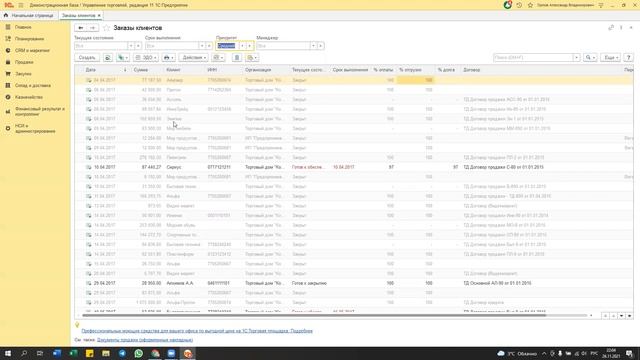Image resolution: width=640 pixels, height=360 pixels.
Task: Open the printer print menu
Action: tap(169, 58)
